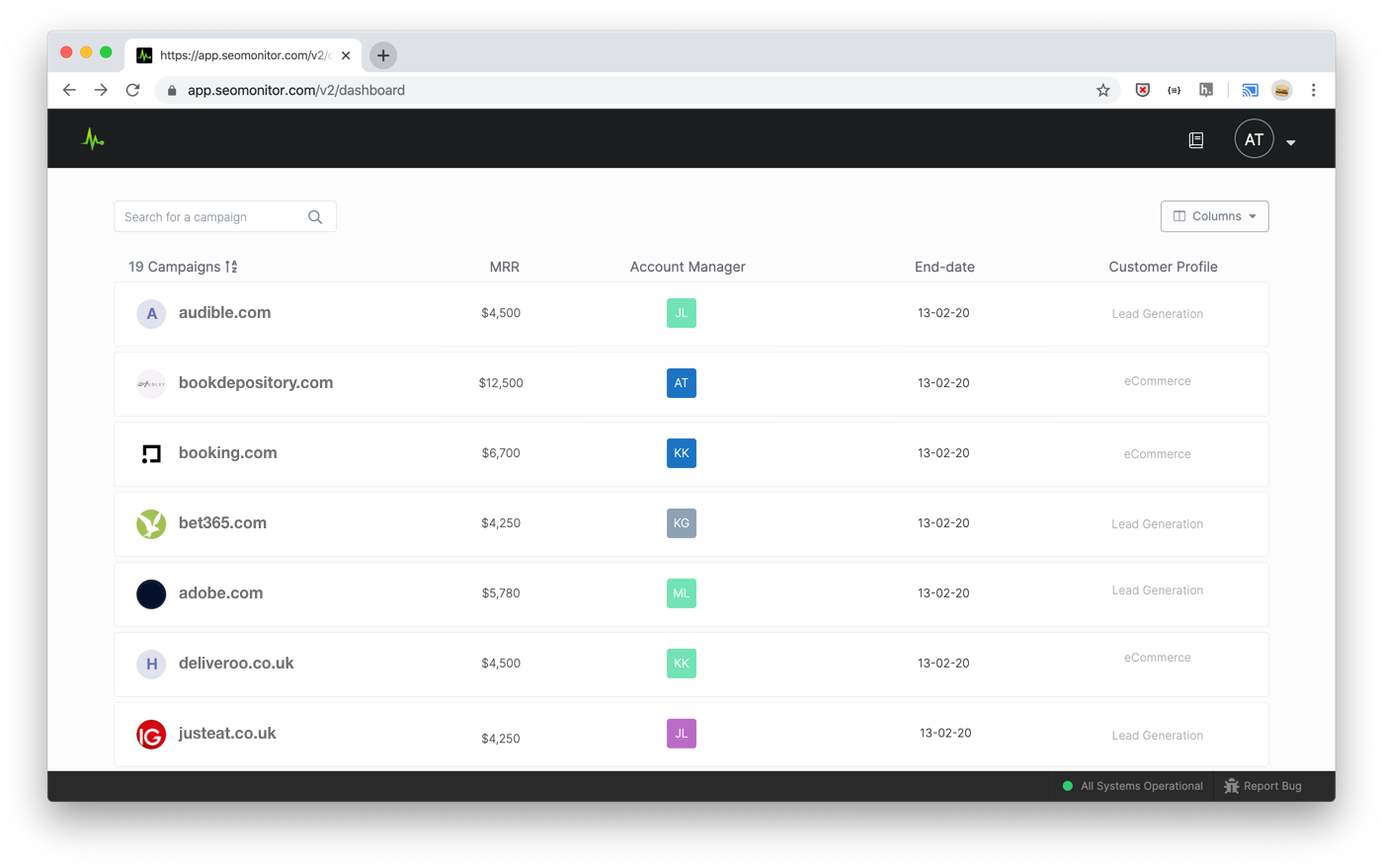The image size is (1383, 868).
Task: Click the End-date column header
Action: (944, 267)
